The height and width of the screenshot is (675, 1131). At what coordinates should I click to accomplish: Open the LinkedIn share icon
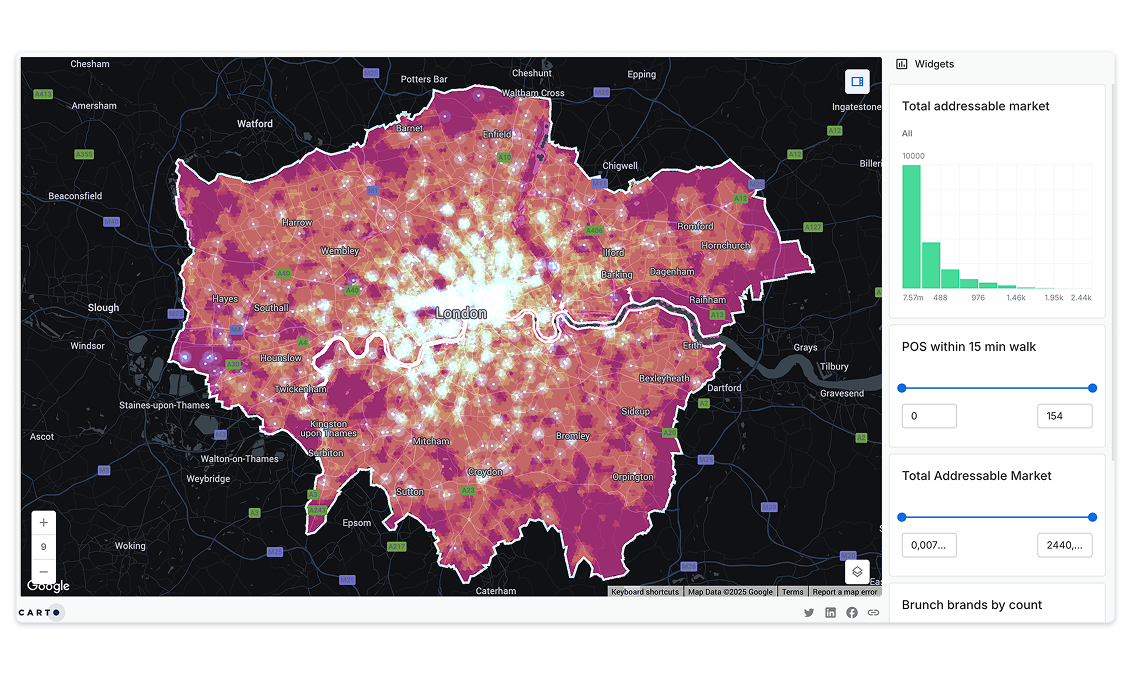(x=831, y=612)
